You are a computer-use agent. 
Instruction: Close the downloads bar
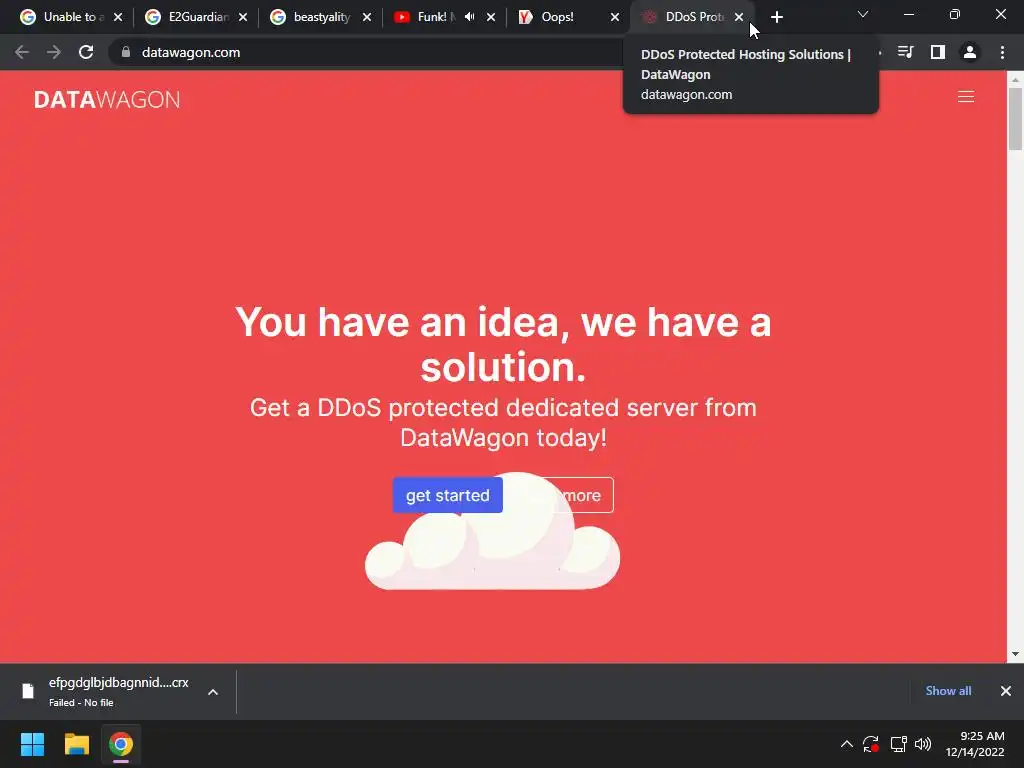[1006, 690]
